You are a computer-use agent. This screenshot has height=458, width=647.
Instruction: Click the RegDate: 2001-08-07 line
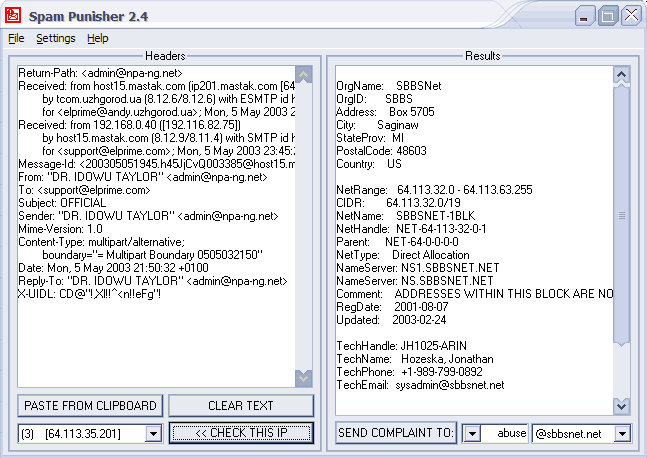pos(392,307)
